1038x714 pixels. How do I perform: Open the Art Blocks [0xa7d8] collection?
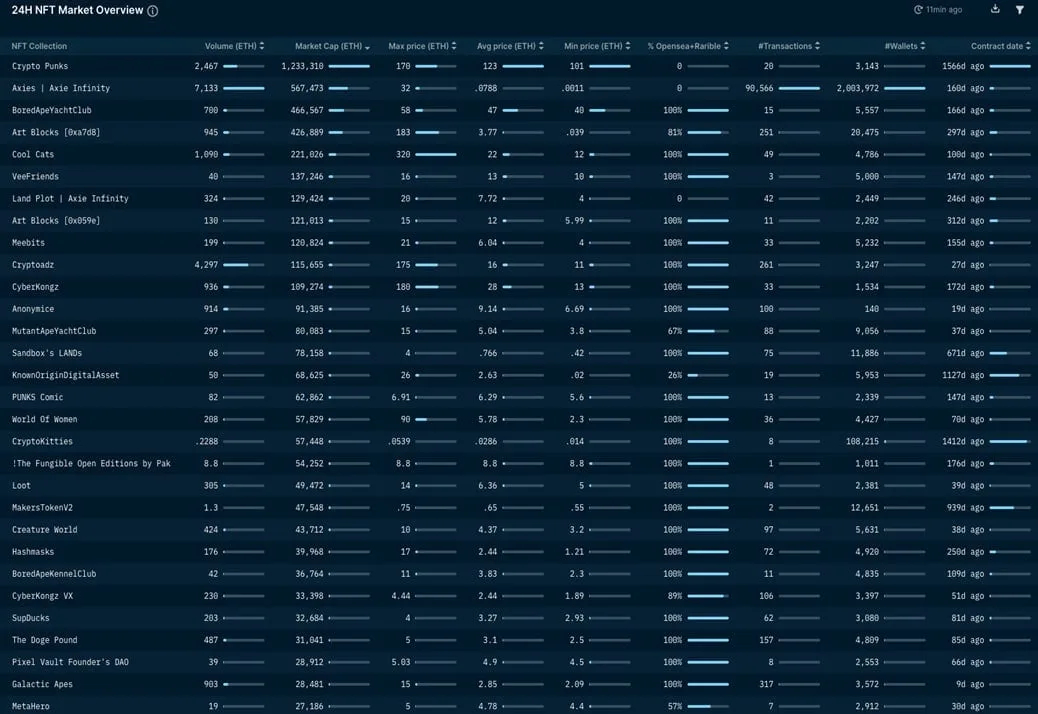click(x=56, y=132)
